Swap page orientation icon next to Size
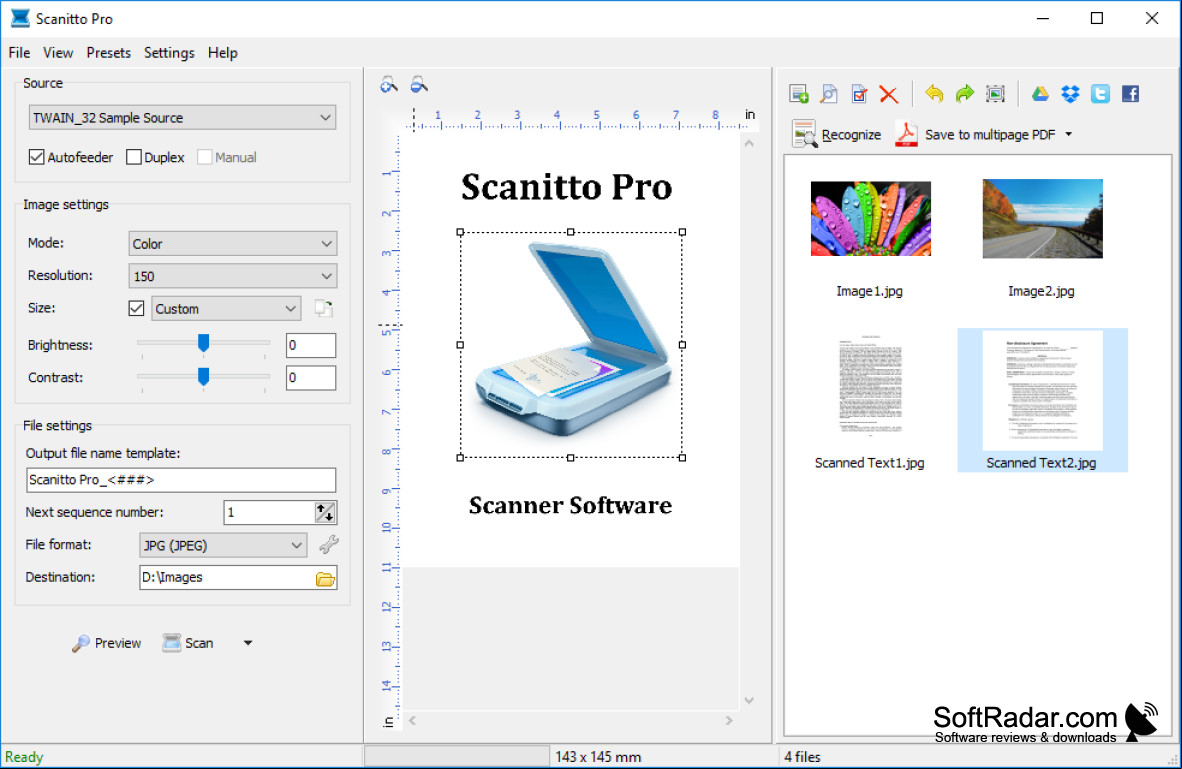 coord(324,308)
